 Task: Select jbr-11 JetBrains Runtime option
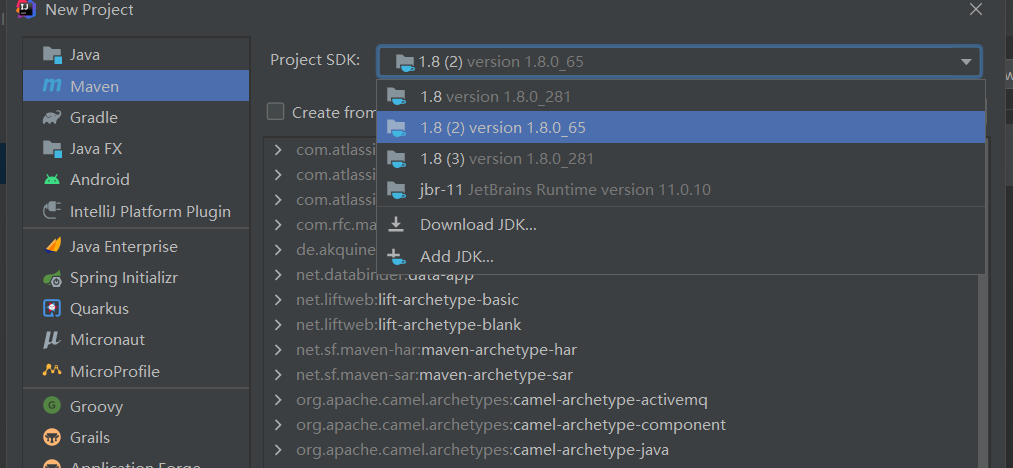(680, 189)
